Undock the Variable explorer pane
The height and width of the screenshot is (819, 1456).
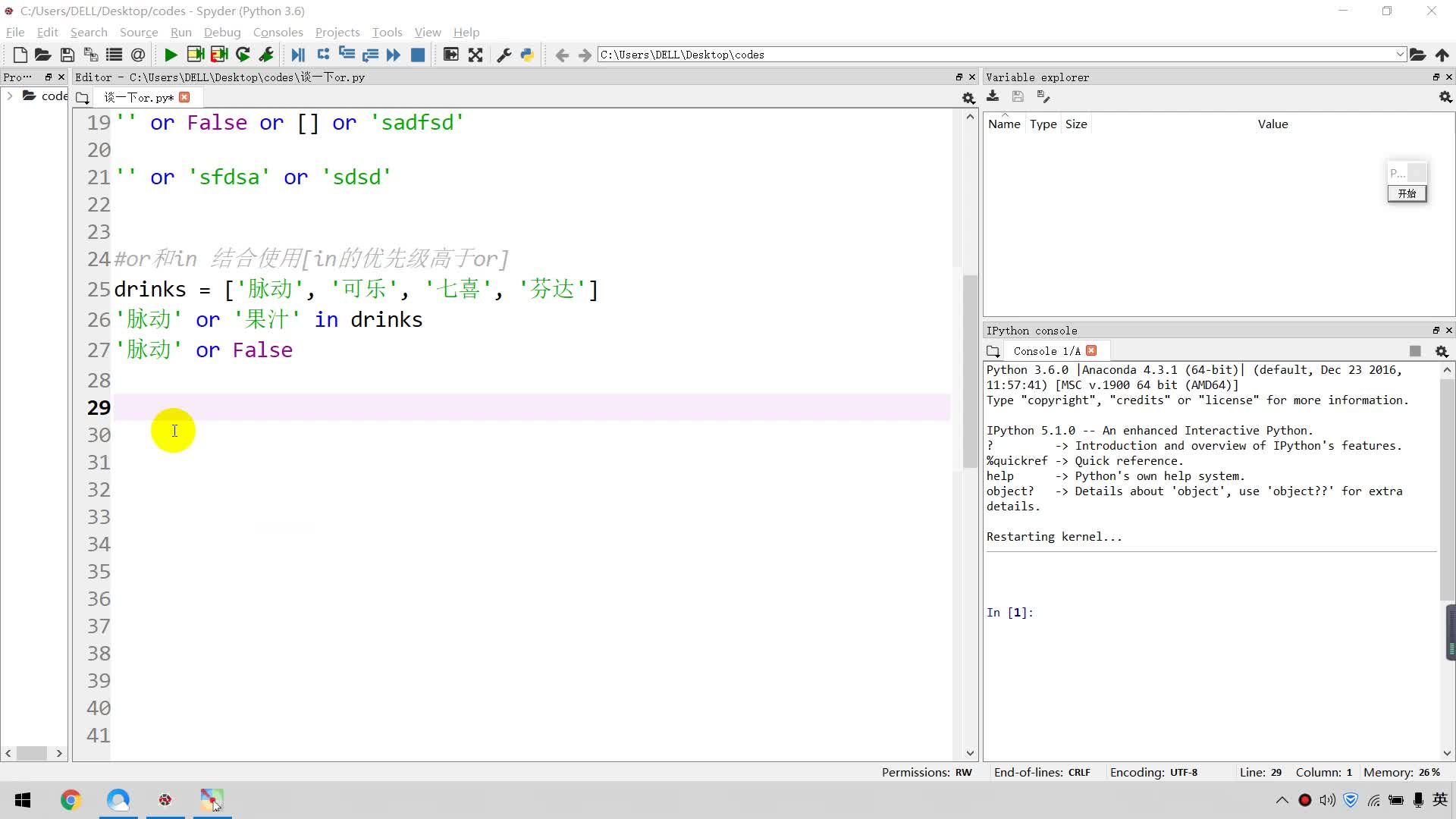1436,77
